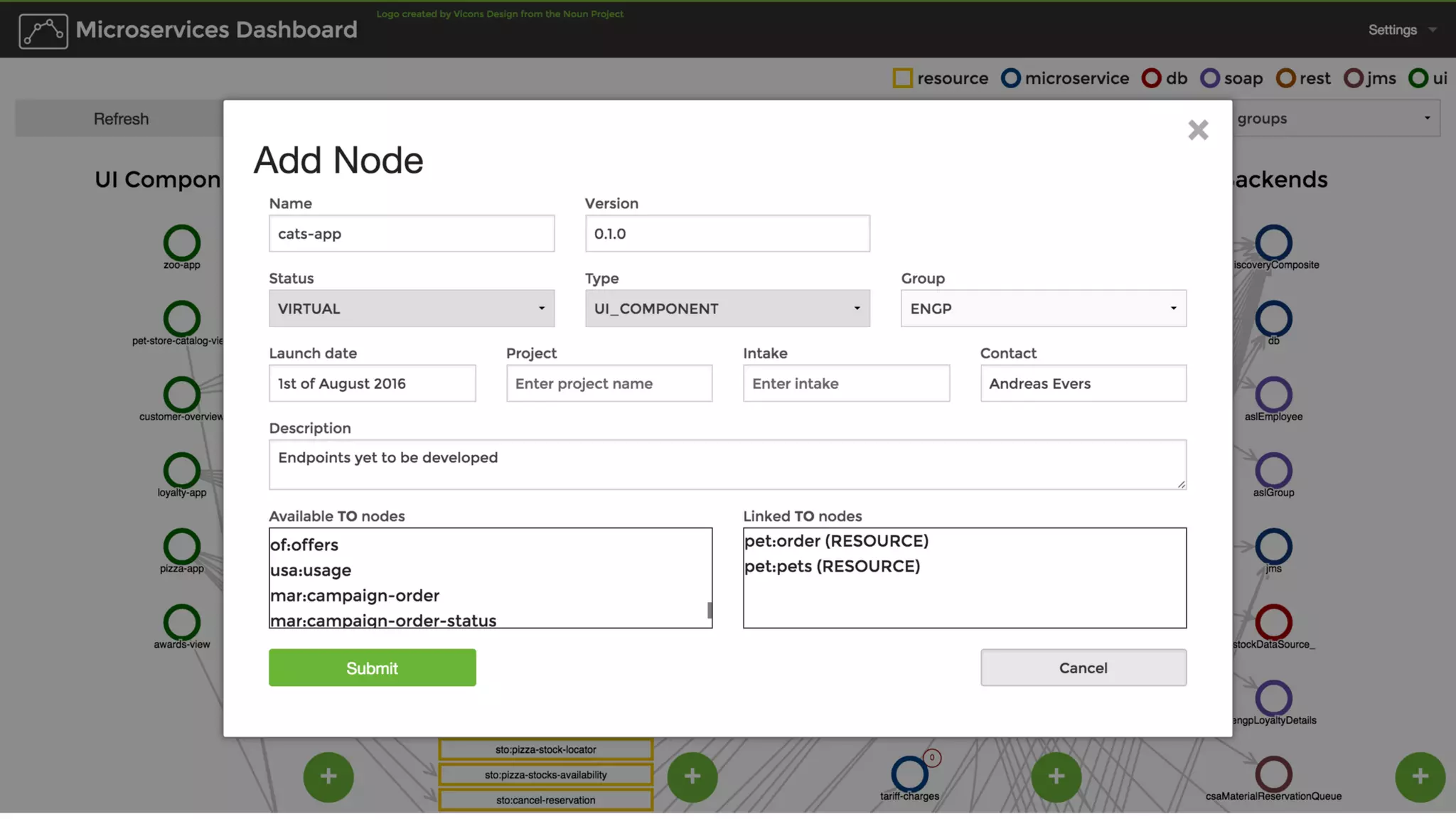Click the Cancel button
The height and width of the screenshot is (819, 1456).
pyautogui.click(x=1083, y=668)
